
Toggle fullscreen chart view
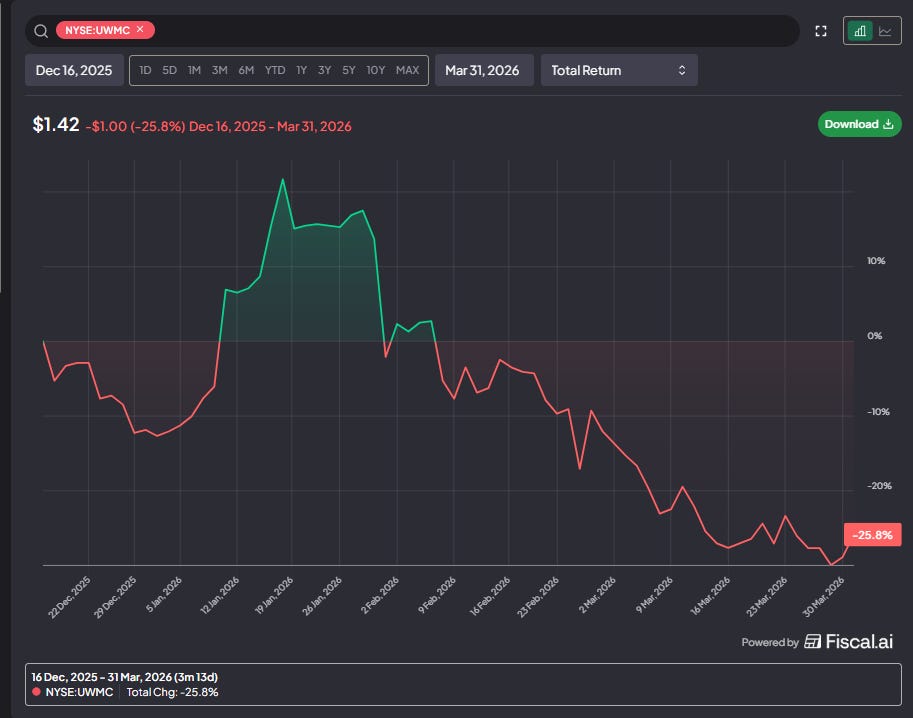821,31
